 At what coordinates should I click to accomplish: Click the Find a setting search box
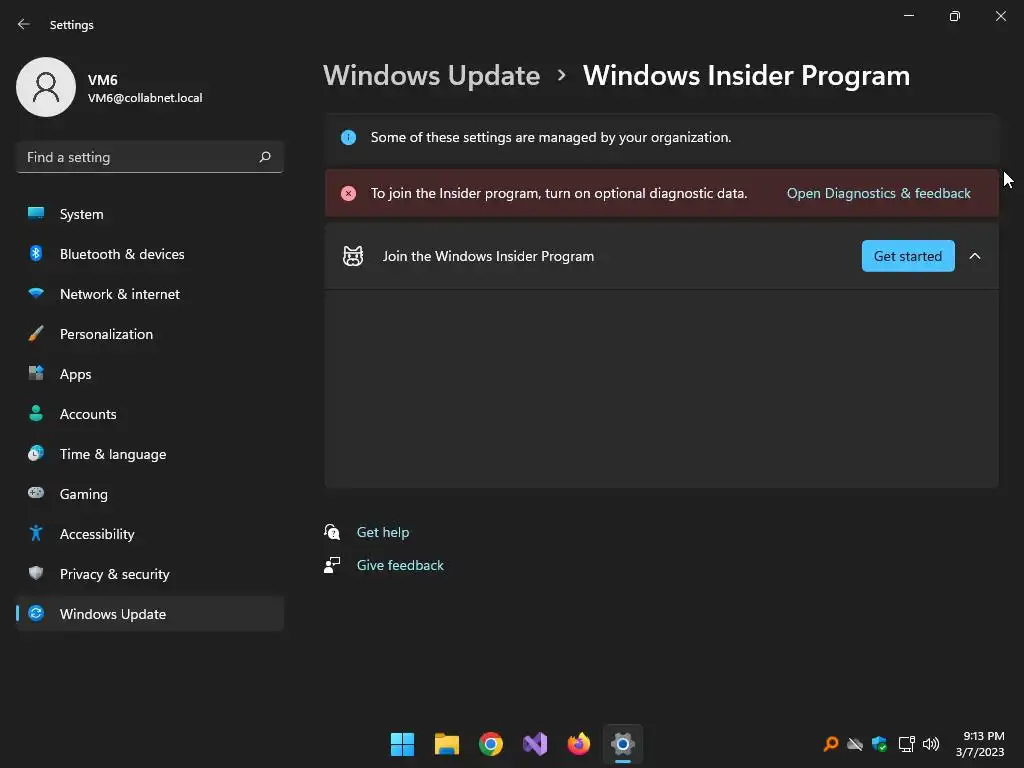[x=150, y=157]
